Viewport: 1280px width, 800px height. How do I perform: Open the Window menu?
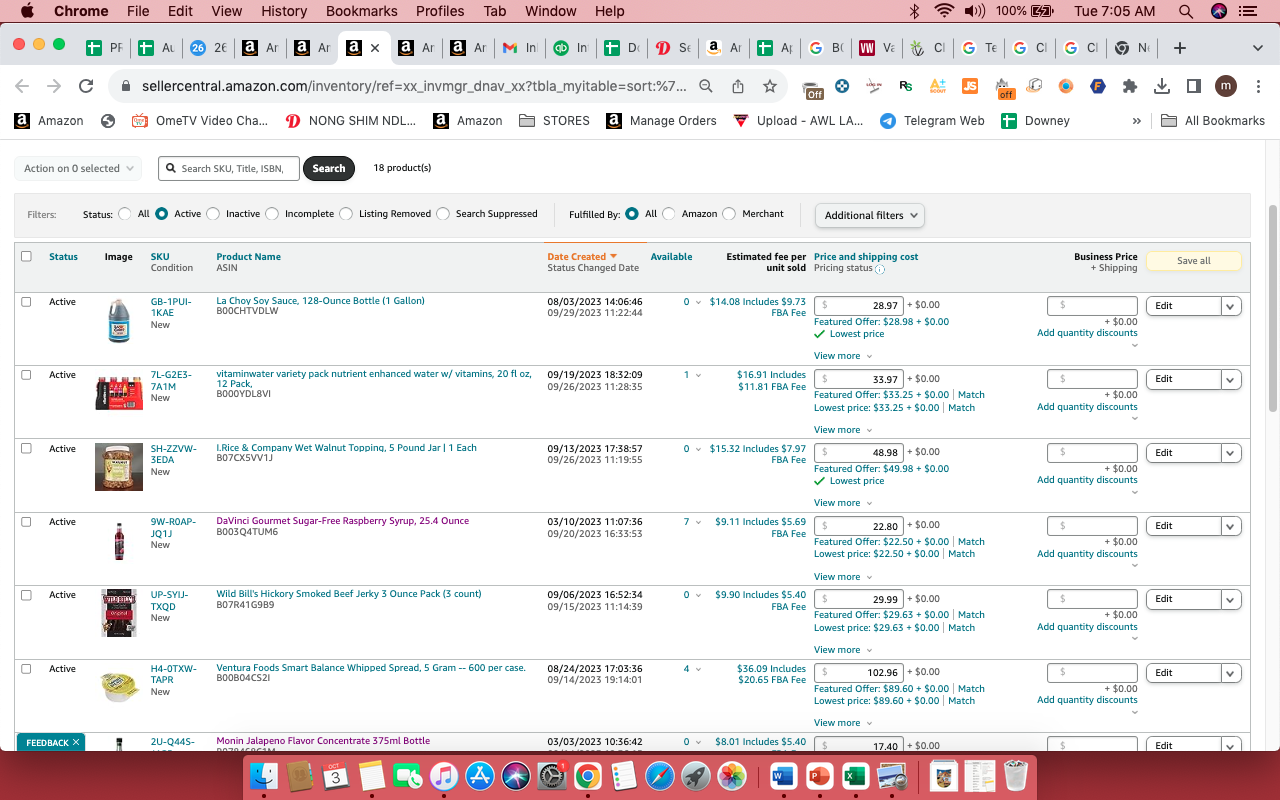[x=551, y=11]
